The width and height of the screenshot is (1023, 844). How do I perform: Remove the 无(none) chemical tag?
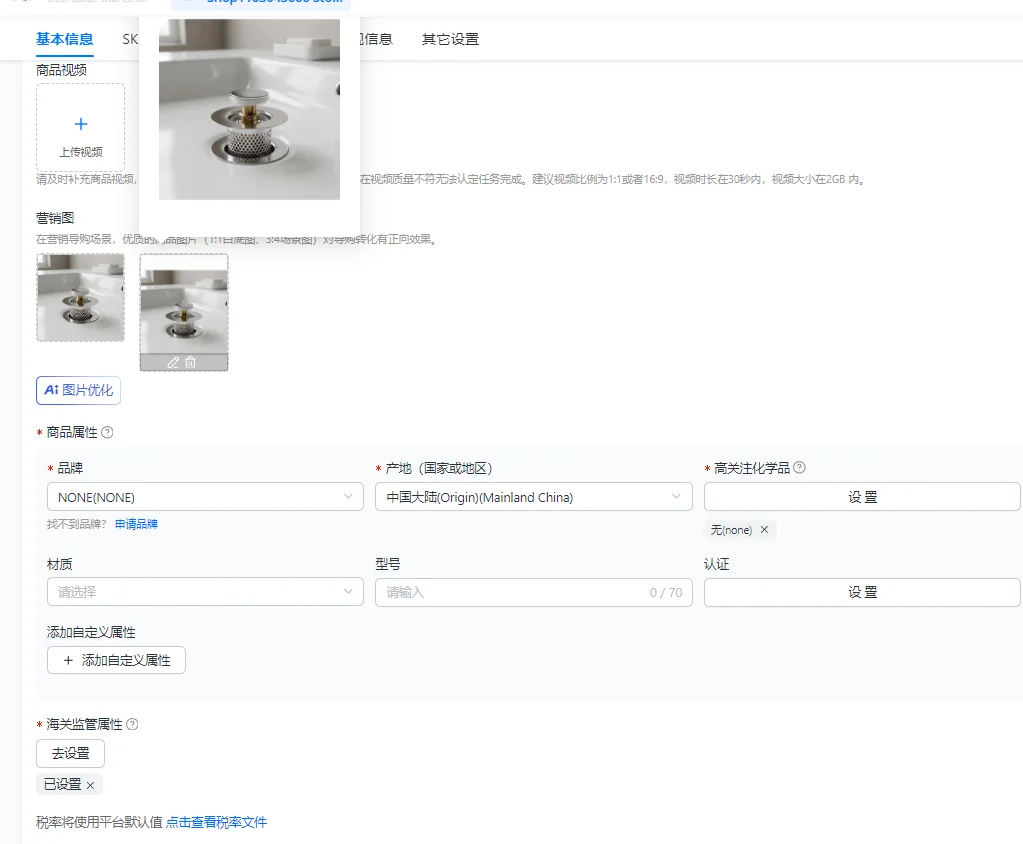point(765,530)
